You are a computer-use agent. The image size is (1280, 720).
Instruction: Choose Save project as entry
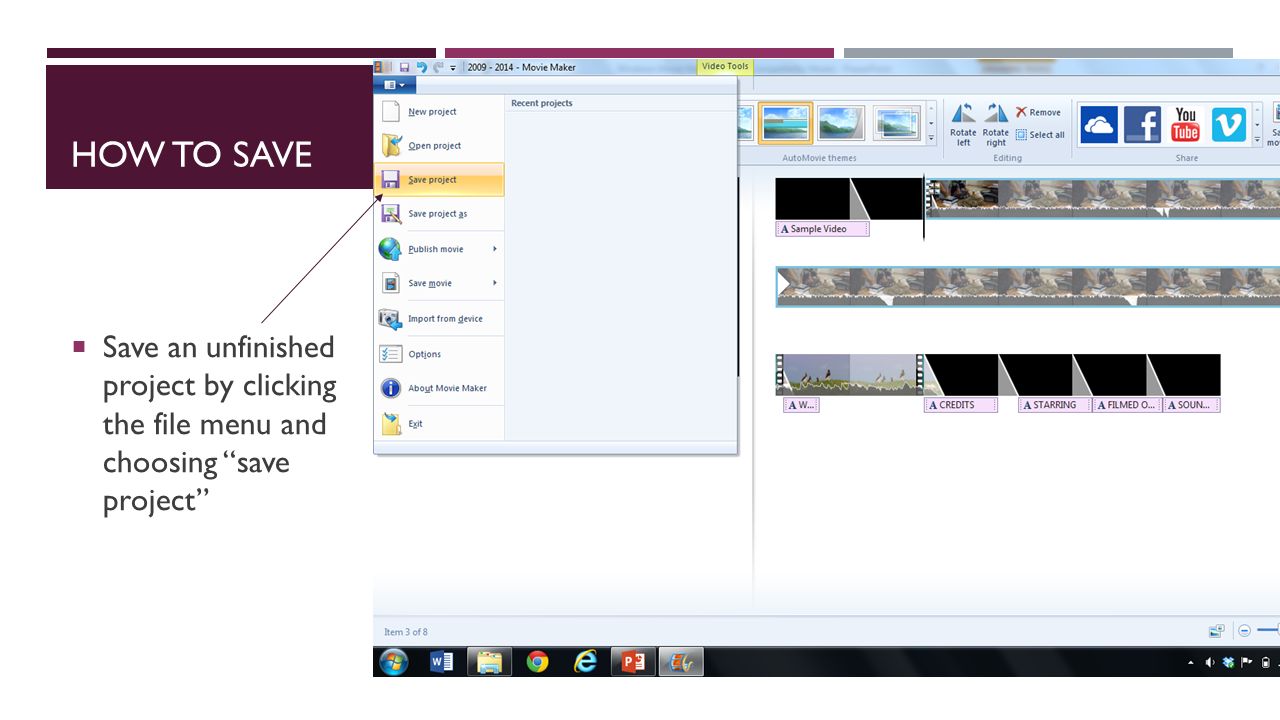(439, 214)
